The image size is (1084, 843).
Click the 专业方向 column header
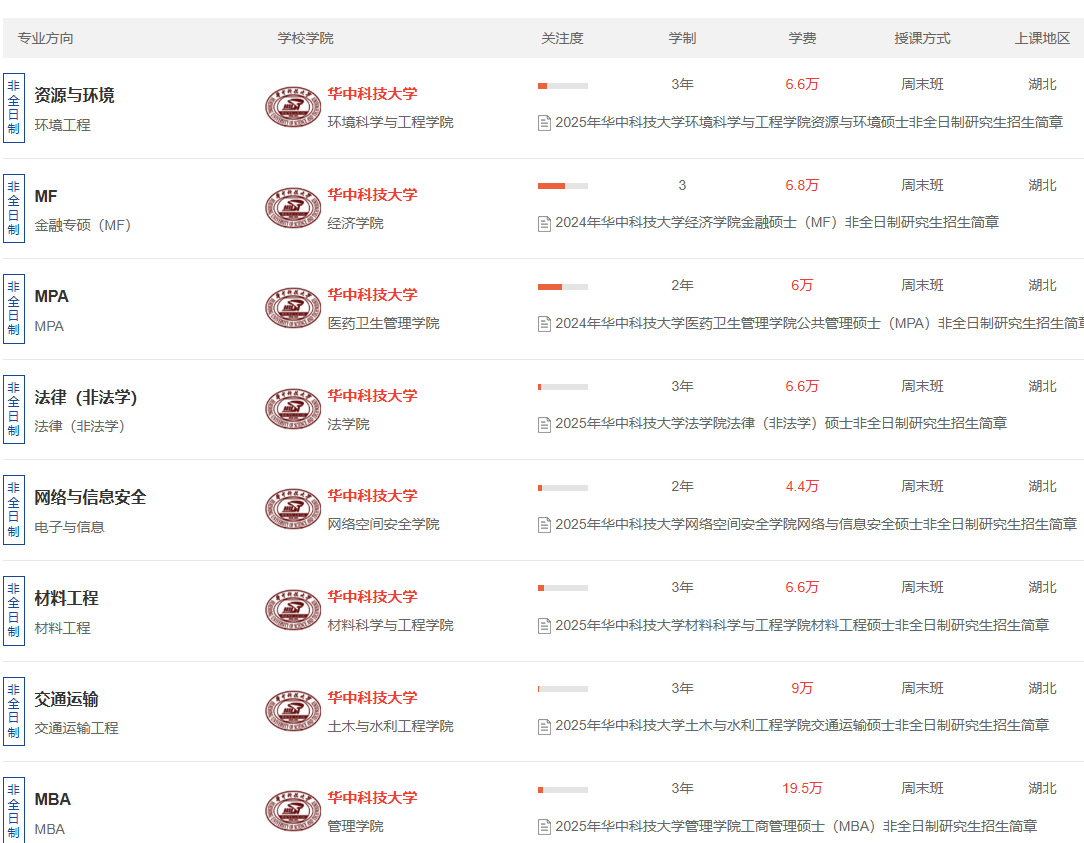coord(46,39)
